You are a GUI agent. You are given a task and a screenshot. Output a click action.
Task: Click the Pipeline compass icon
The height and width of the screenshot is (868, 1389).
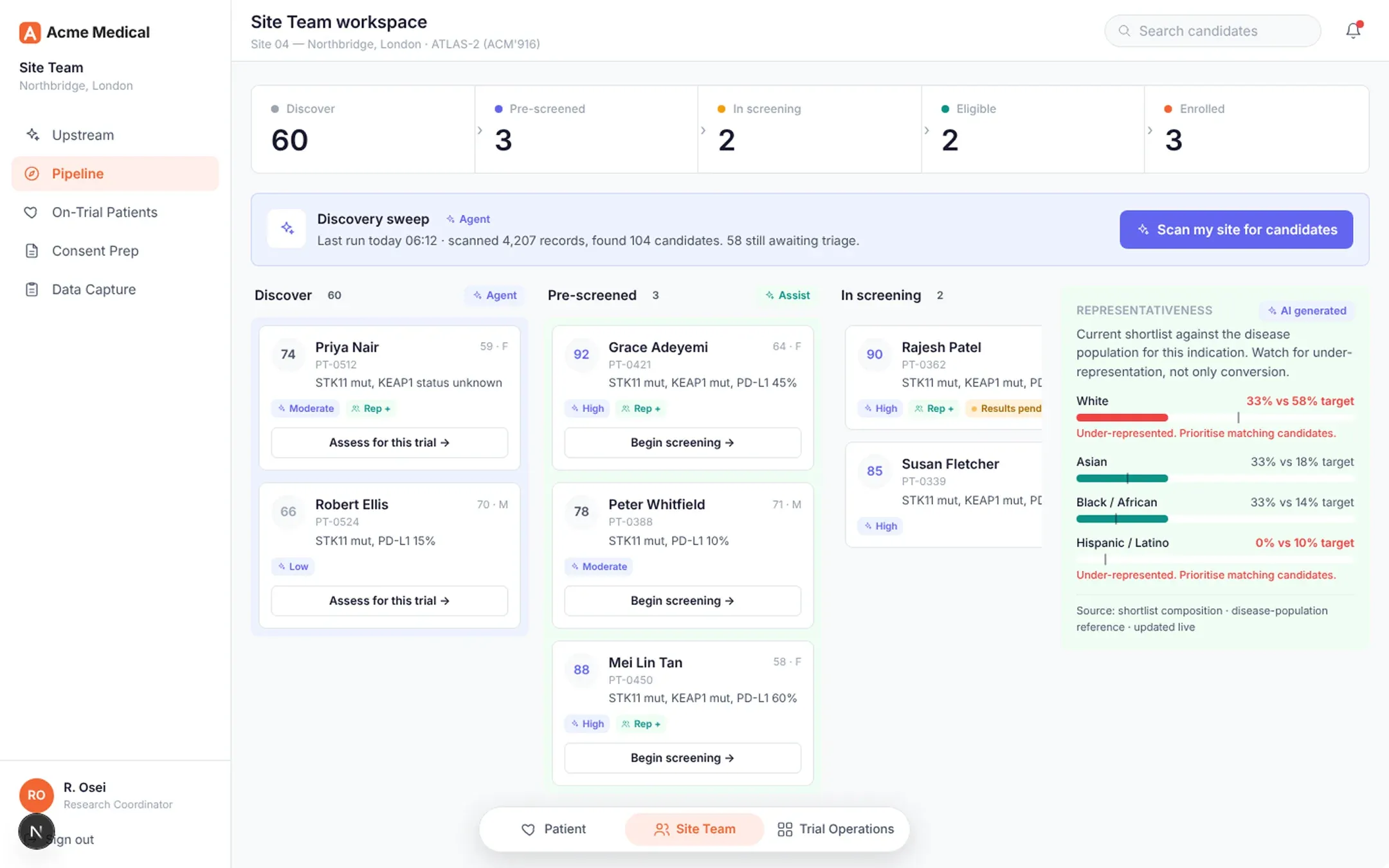point(32,174)
